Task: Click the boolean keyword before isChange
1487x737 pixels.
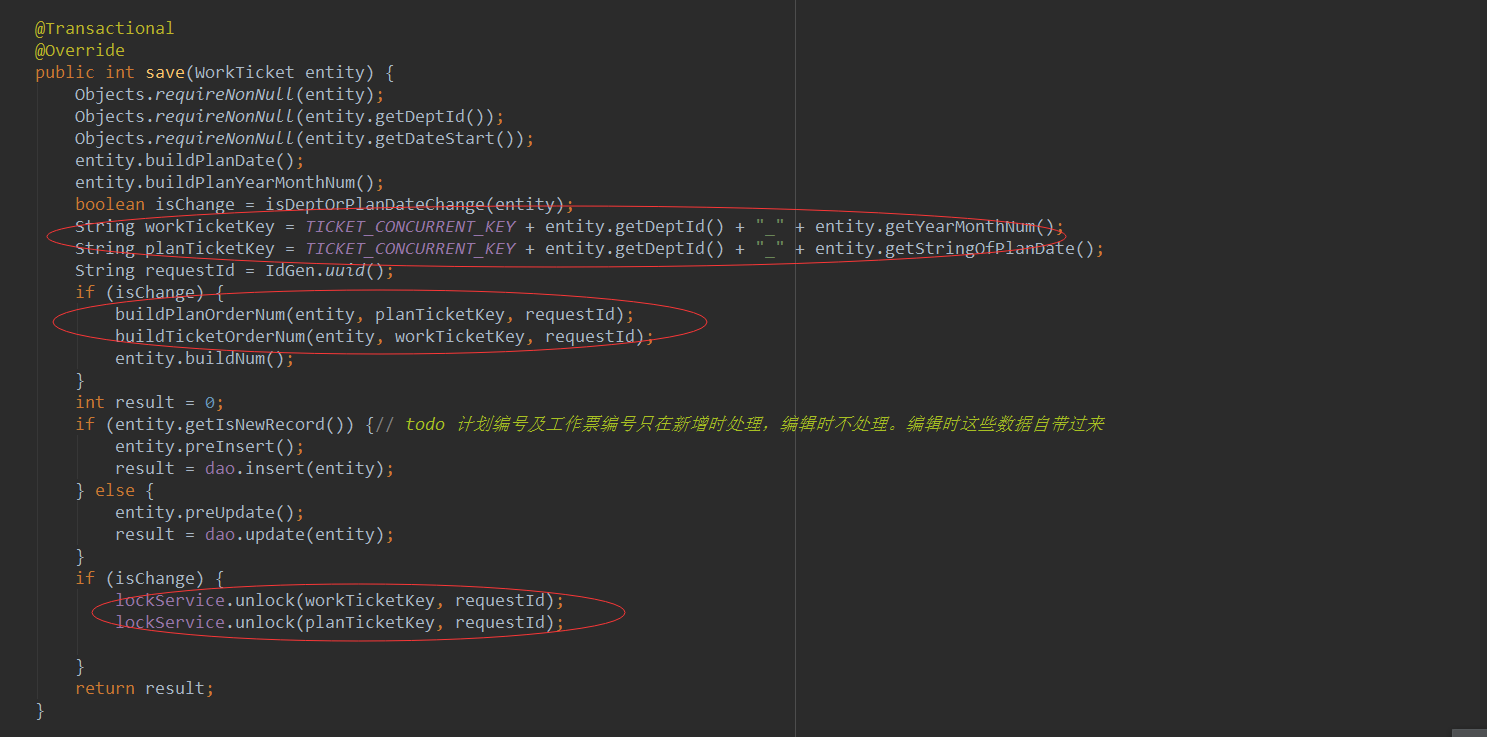Action: (x=110, y=204)
